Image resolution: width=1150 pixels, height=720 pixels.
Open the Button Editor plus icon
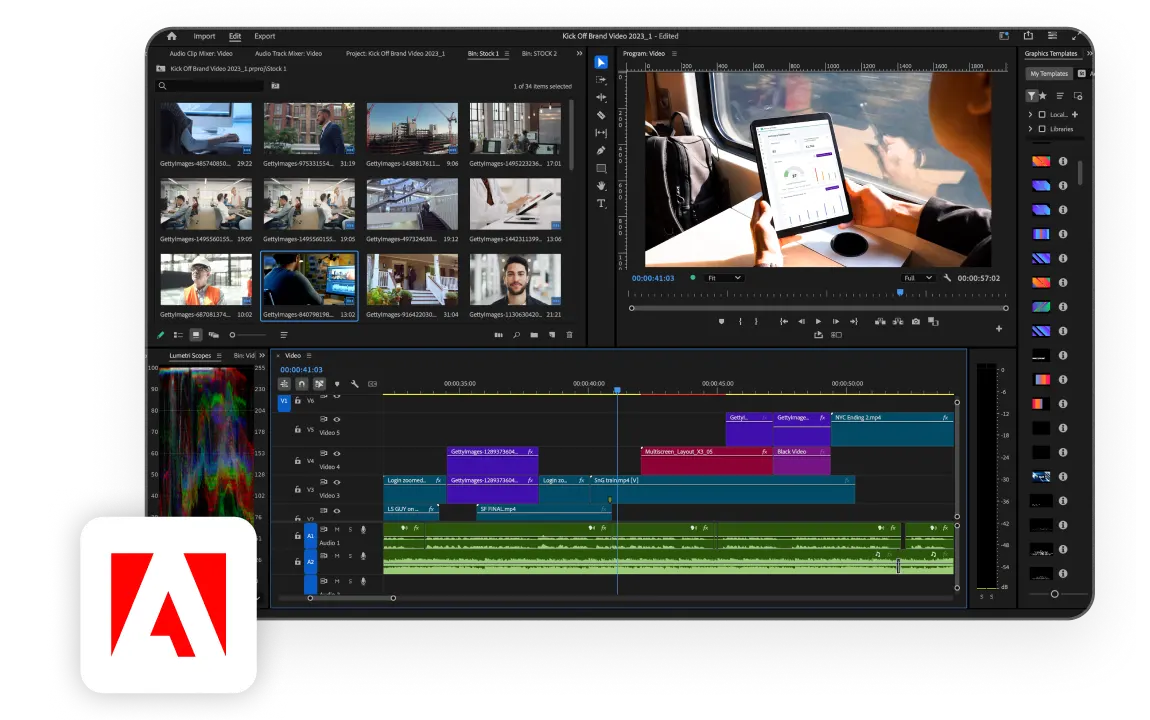point(999,328)
